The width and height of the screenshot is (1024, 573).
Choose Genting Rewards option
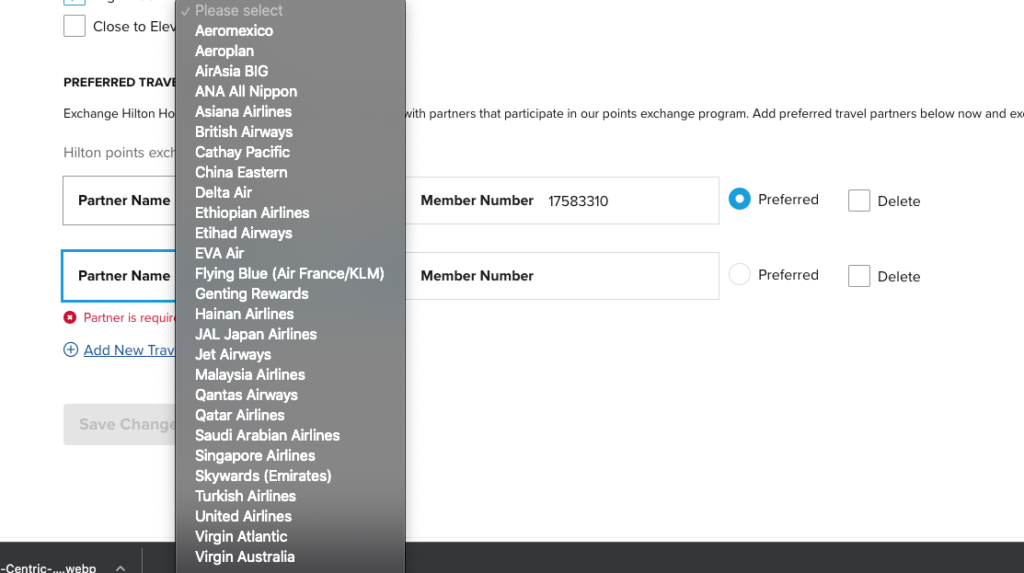pos(291,294)
